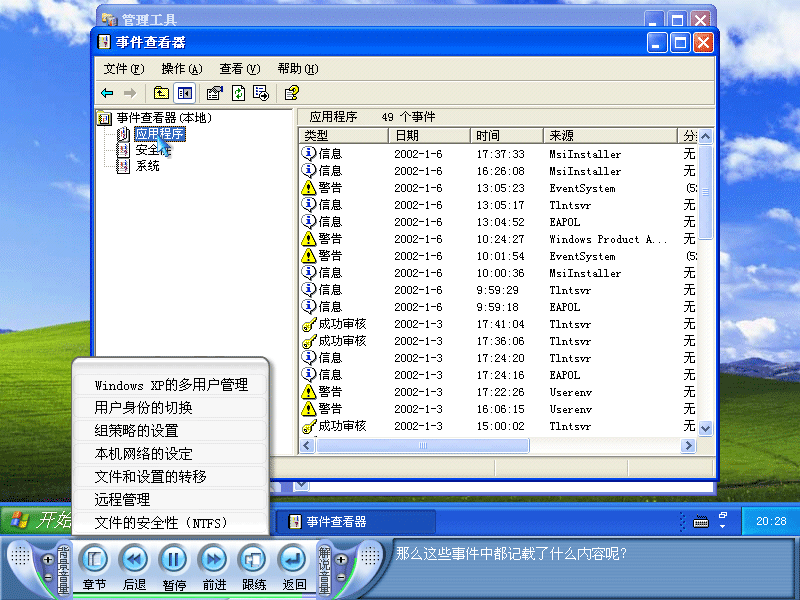This screenshot has width=800, height=600.
Task: Sort events by the 来源 column header
Action: 610,136
